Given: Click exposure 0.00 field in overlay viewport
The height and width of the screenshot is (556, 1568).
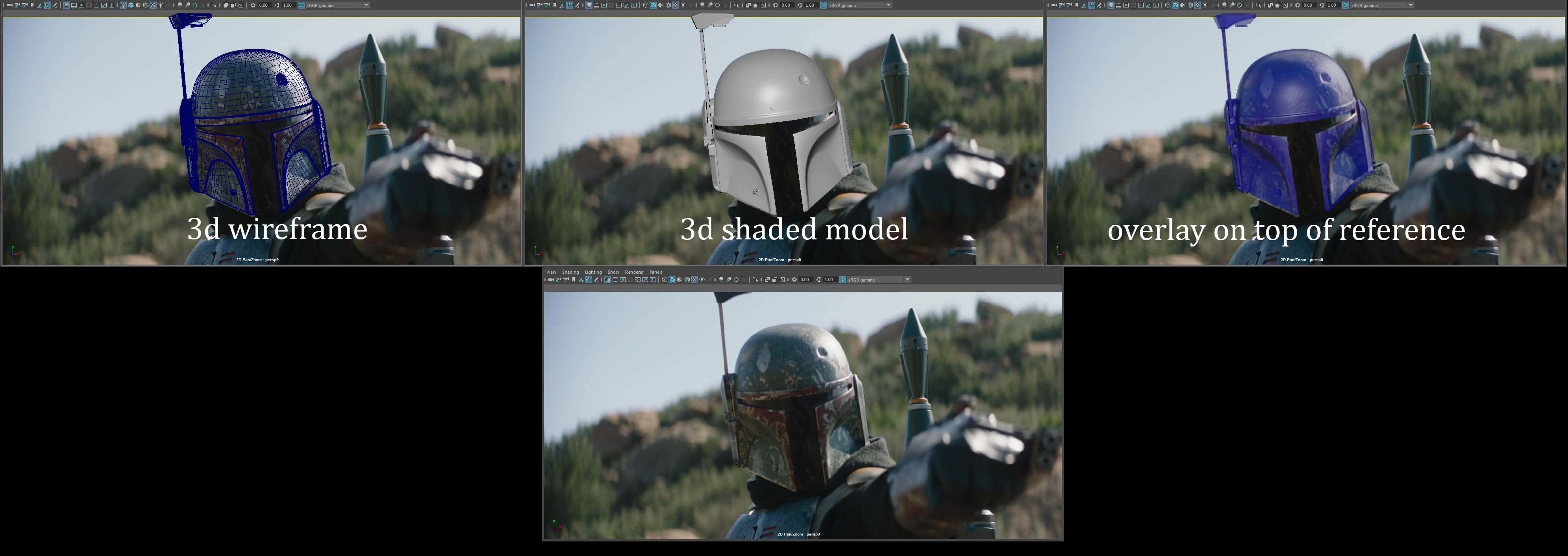Looking at the screenshot, I should pos(1310,5).
